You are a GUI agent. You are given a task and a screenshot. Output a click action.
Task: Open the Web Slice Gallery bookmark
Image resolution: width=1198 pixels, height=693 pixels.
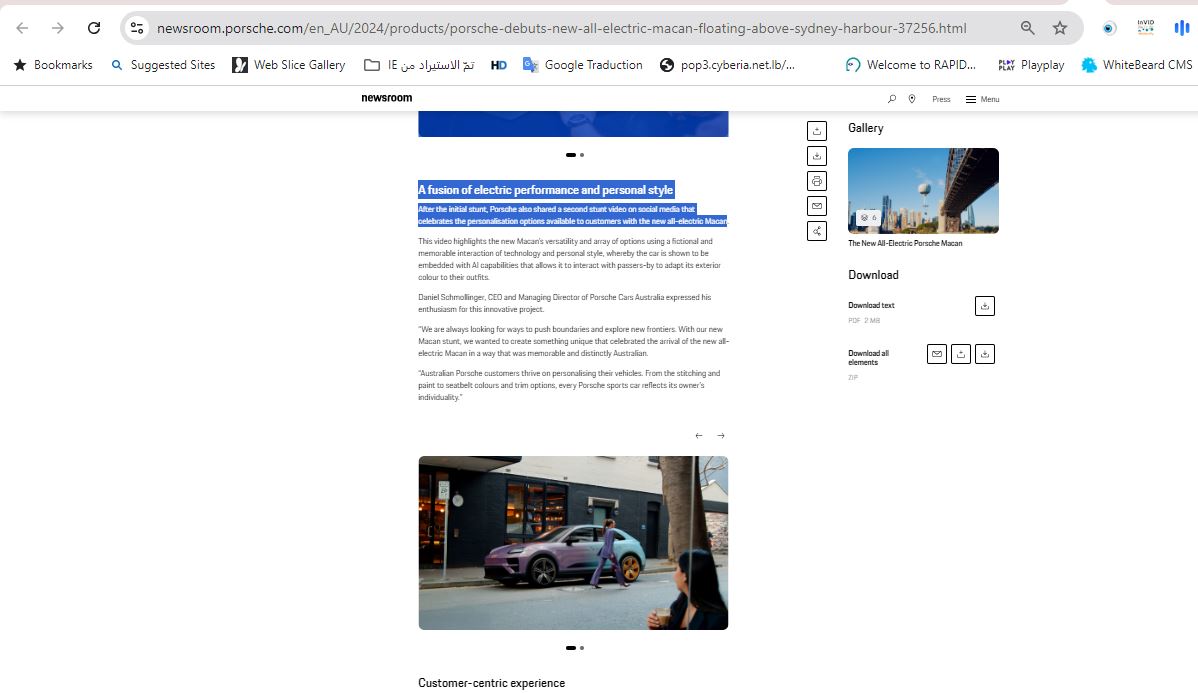[x=288, y=65]
